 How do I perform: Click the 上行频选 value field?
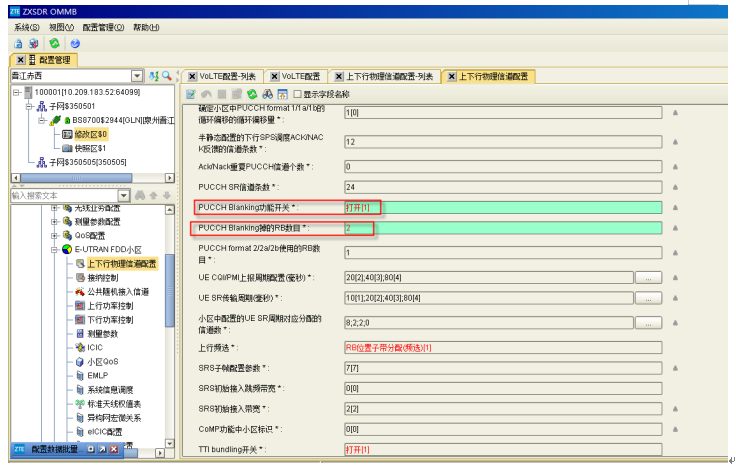coord(503,348)
